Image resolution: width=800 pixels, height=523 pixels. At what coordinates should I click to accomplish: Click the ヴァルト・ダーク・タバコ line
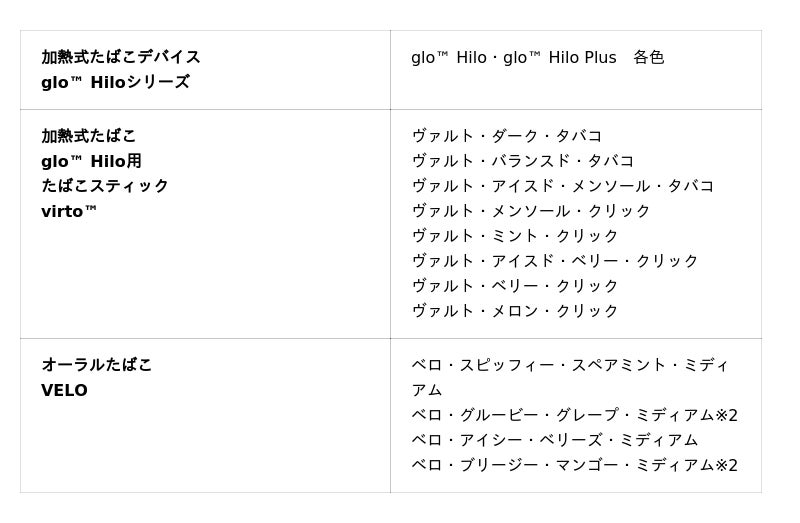pyautogui.click(x=507, y=136)
